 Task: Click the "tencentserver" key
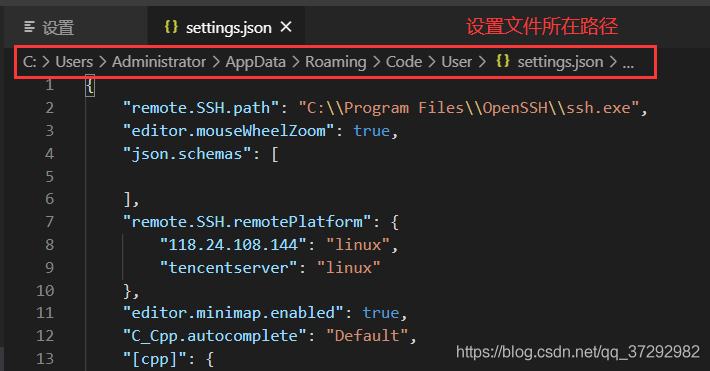[x=229, y=268]
